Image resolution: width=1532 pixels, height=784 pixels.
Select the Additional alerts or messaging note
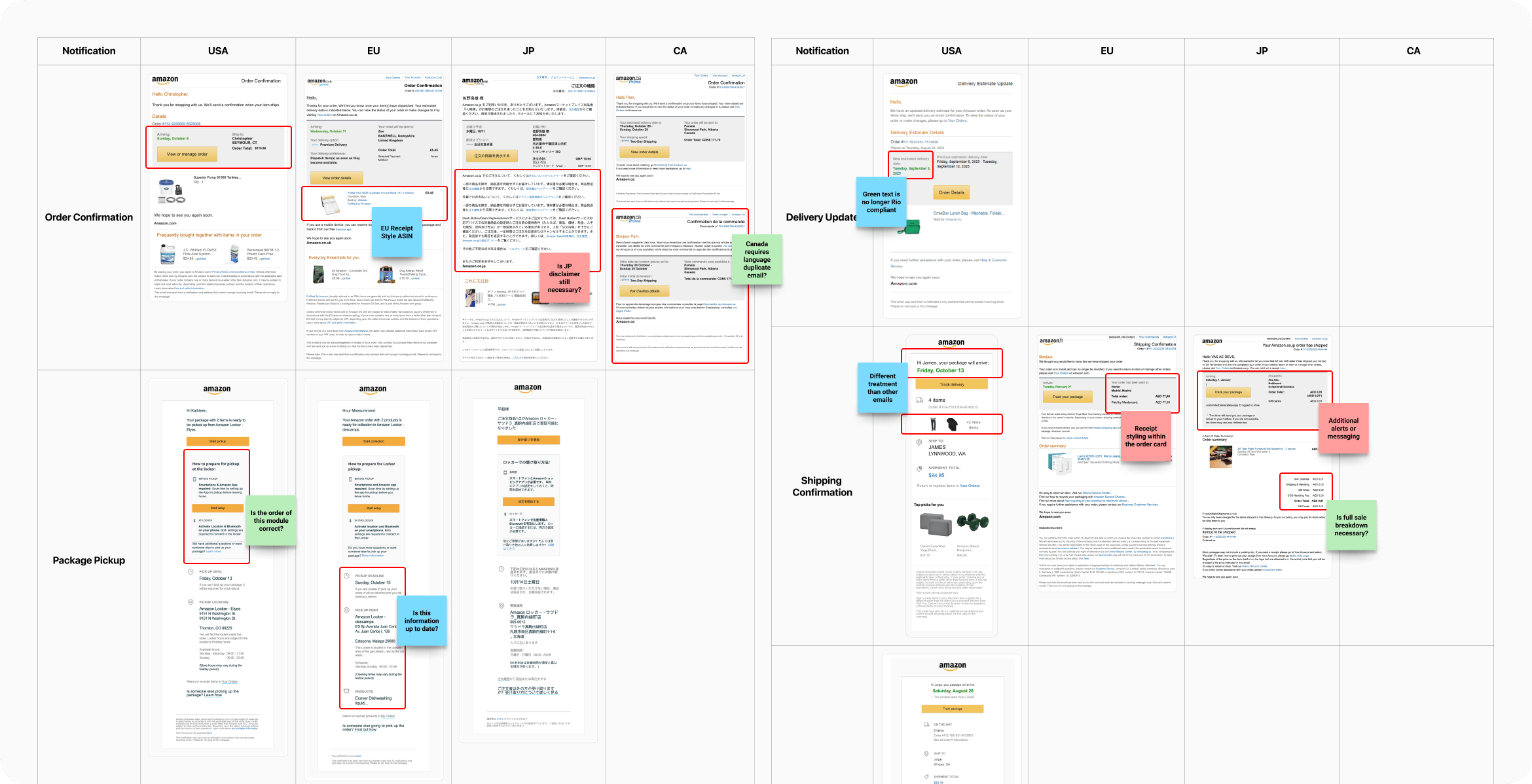click(1343, 429)
